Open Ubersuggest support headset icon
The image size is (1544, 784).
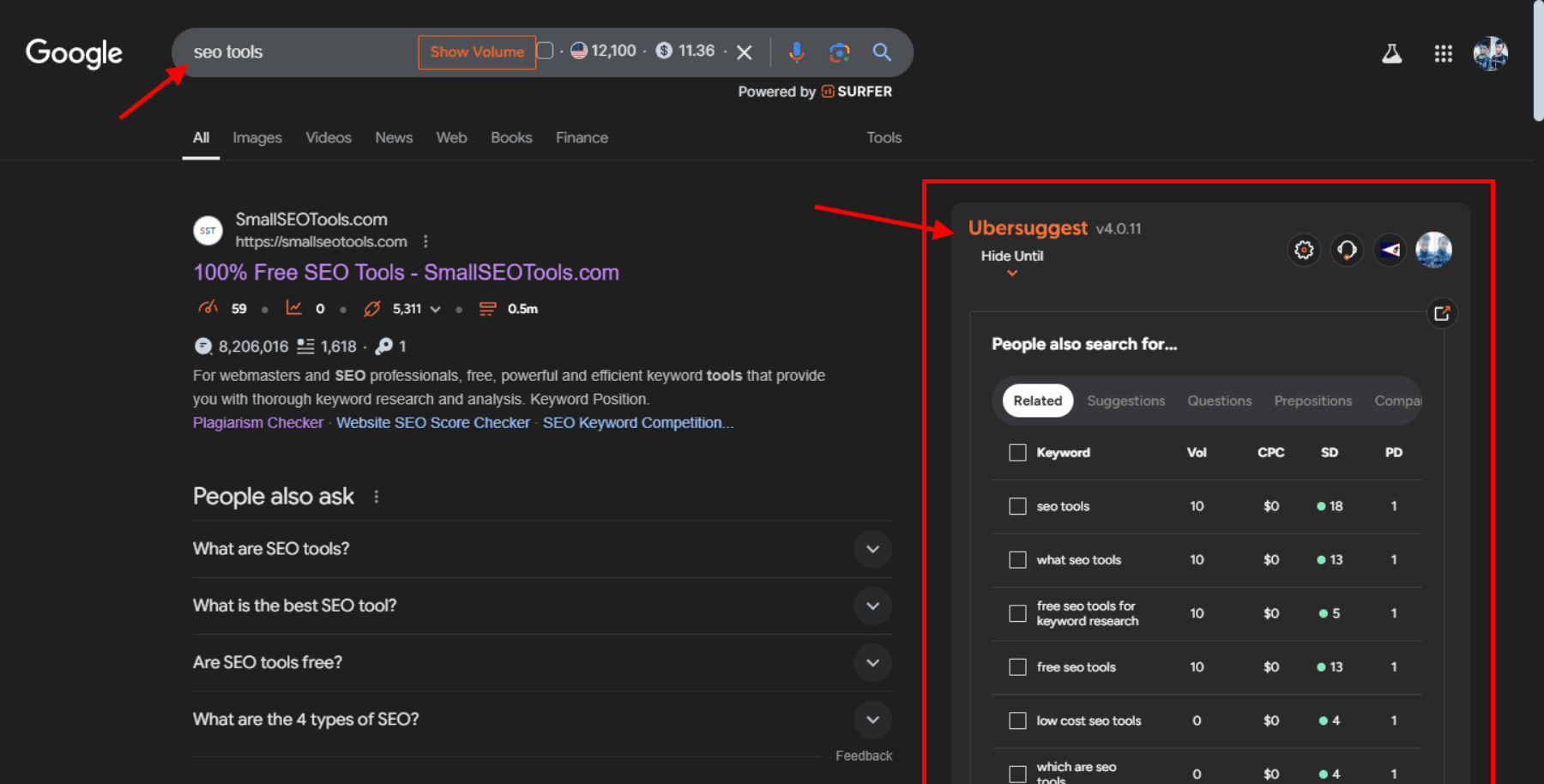(x=1347, y=250)
